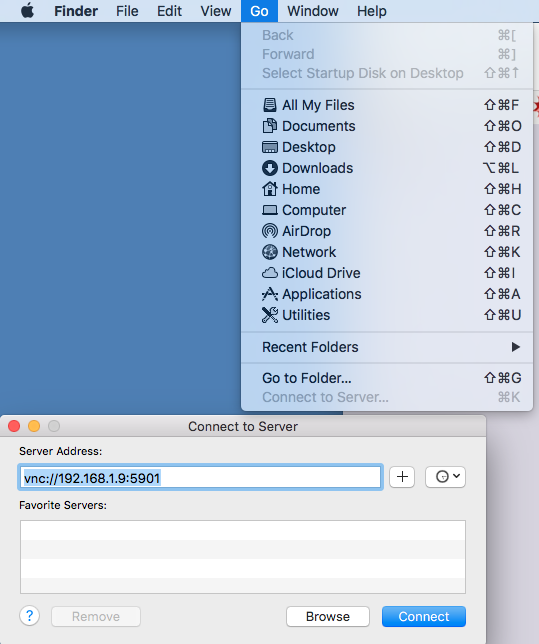Viewport: 539px width, 644px height.
Task: Open the recent servers clock dropdown
Action: tap(445, 477)
